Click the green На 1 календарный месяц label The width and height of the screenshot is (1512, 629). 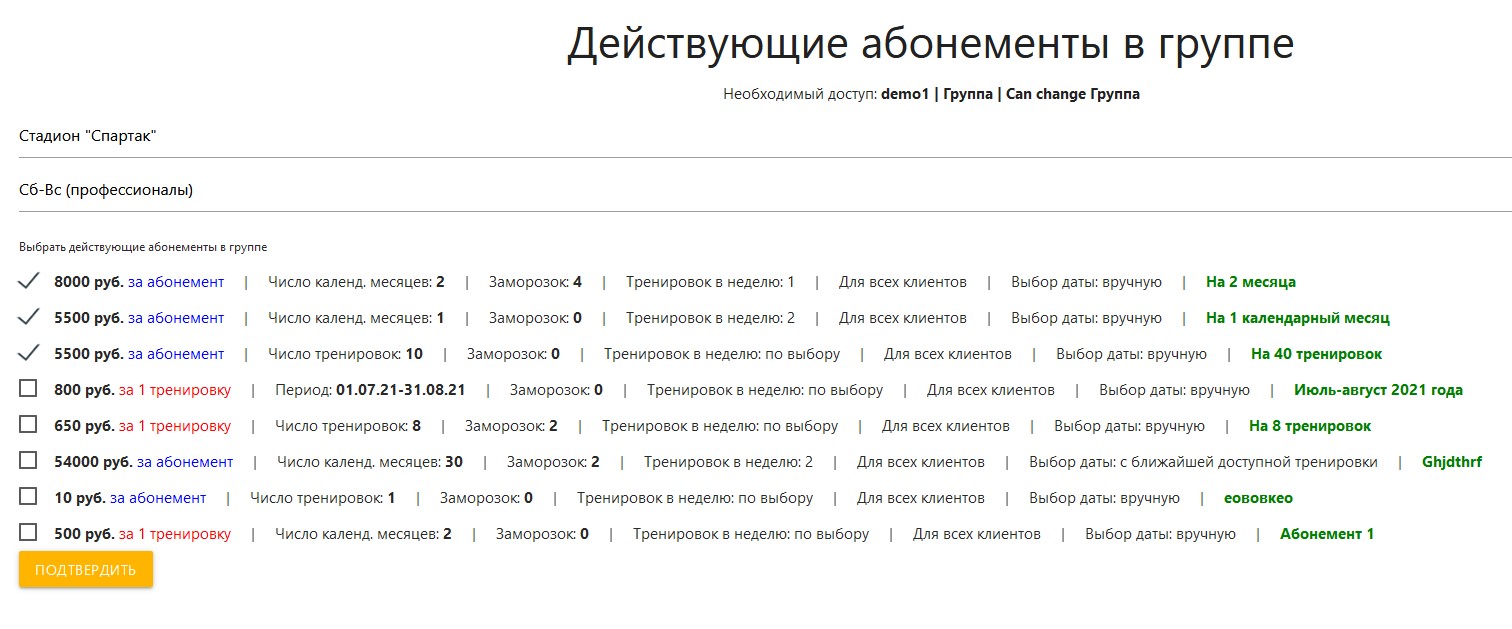[1297, 318]
